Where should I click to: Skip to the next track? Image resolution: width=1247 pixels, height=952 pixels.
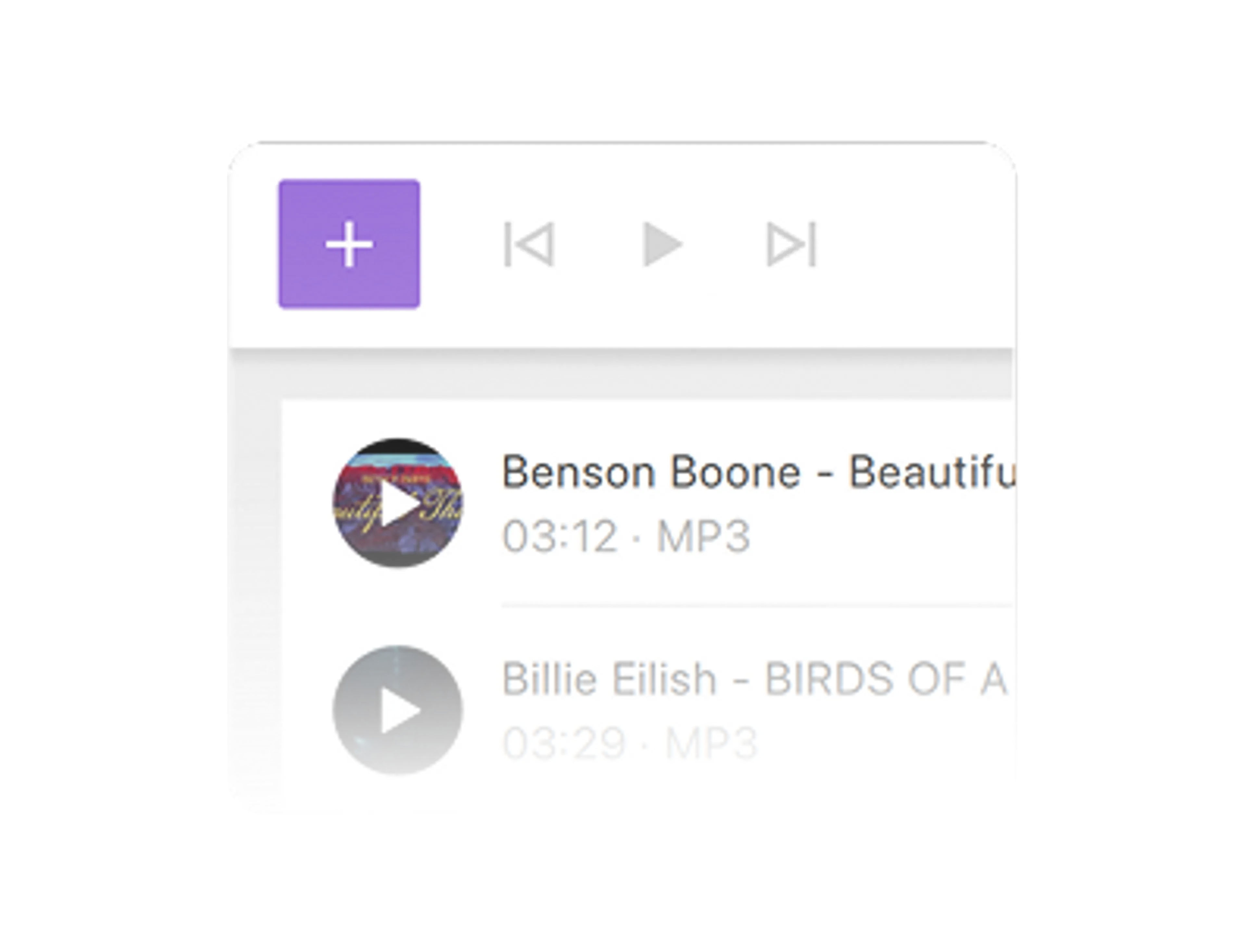[791, 244]
